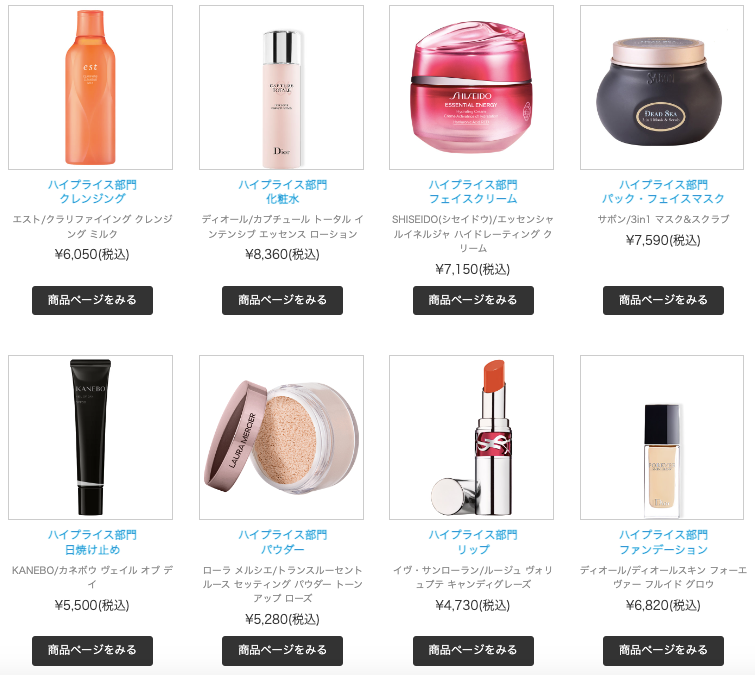Open product page button under Sabon mask
Image resolution: width=755 pixels, height=675 pixels.
pyautogui.click(x=663, y=300)
